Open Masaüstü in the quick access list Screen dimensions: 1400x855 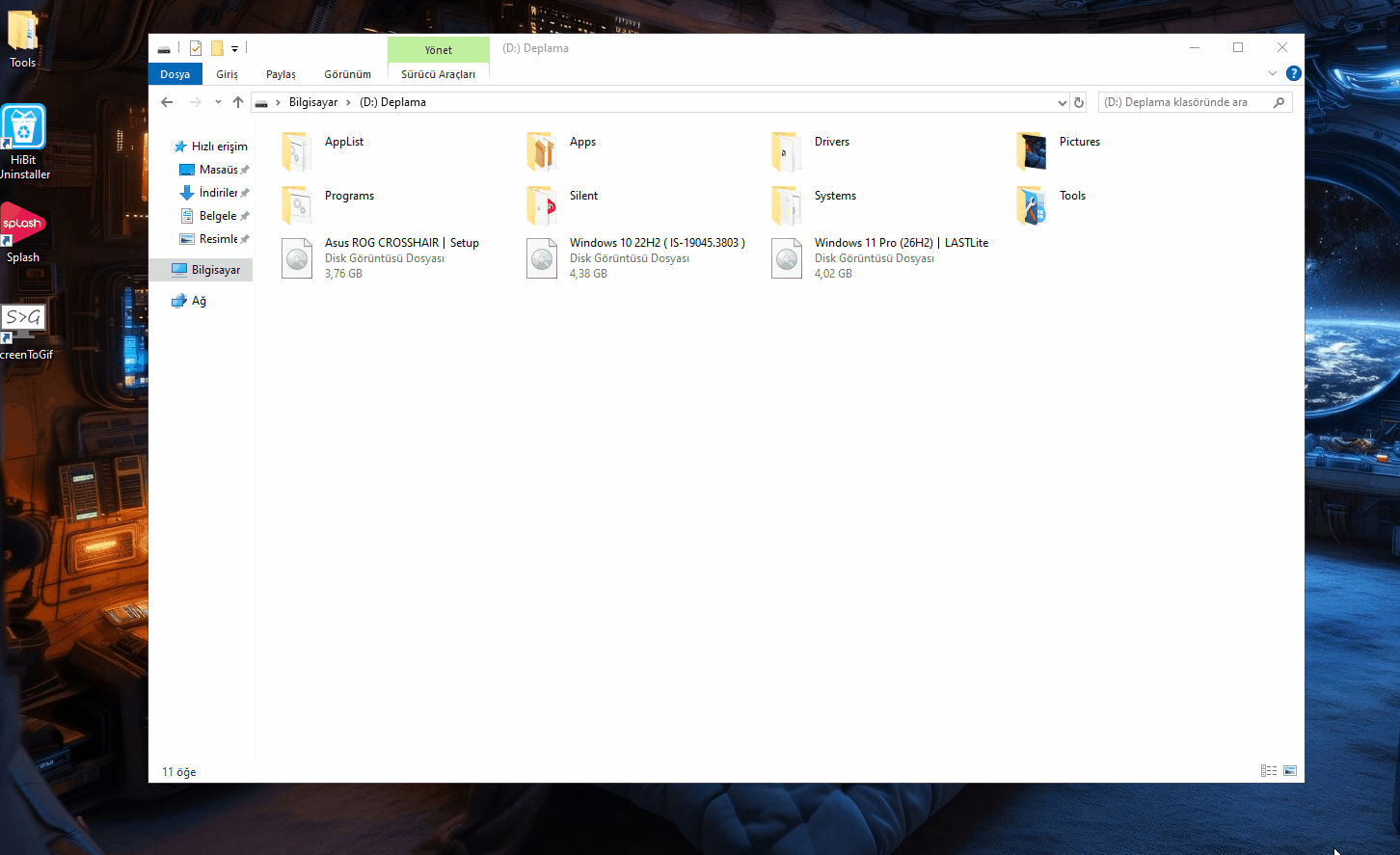[x=214, y=170]
